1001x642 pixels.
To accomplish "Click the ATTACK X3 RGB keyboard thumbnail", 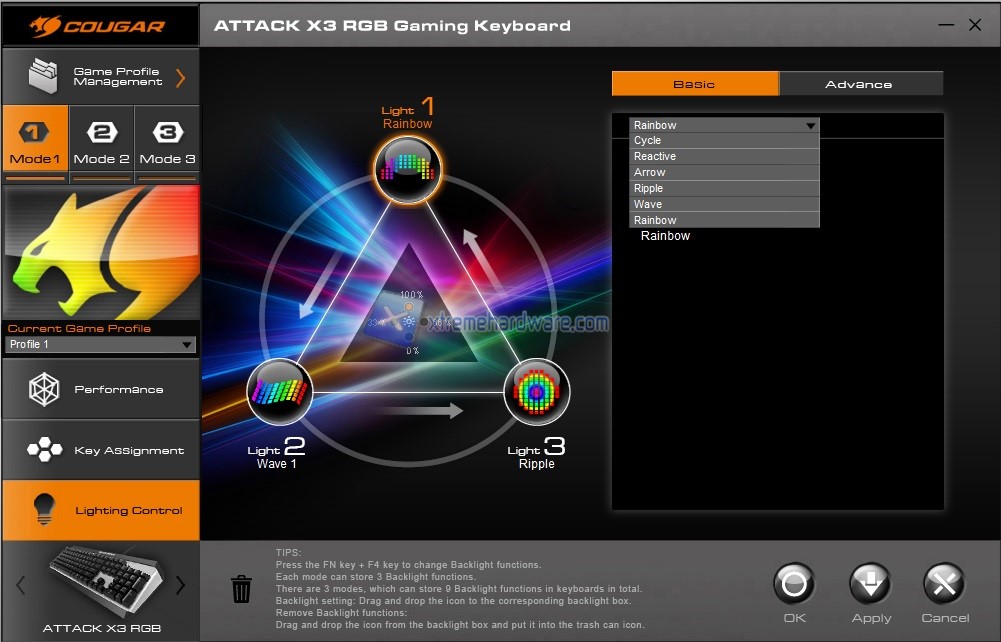I will pyautogui.click(x=100, y=582).
